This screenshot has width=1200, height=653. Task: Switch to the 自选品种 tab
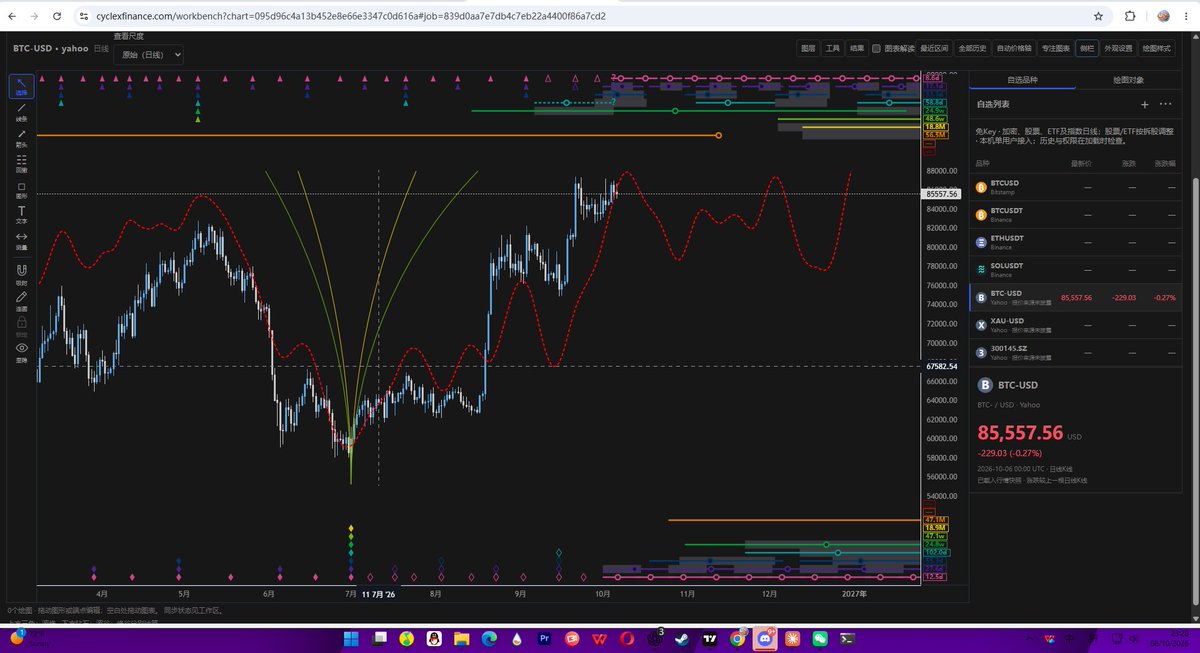[1022, 79]
